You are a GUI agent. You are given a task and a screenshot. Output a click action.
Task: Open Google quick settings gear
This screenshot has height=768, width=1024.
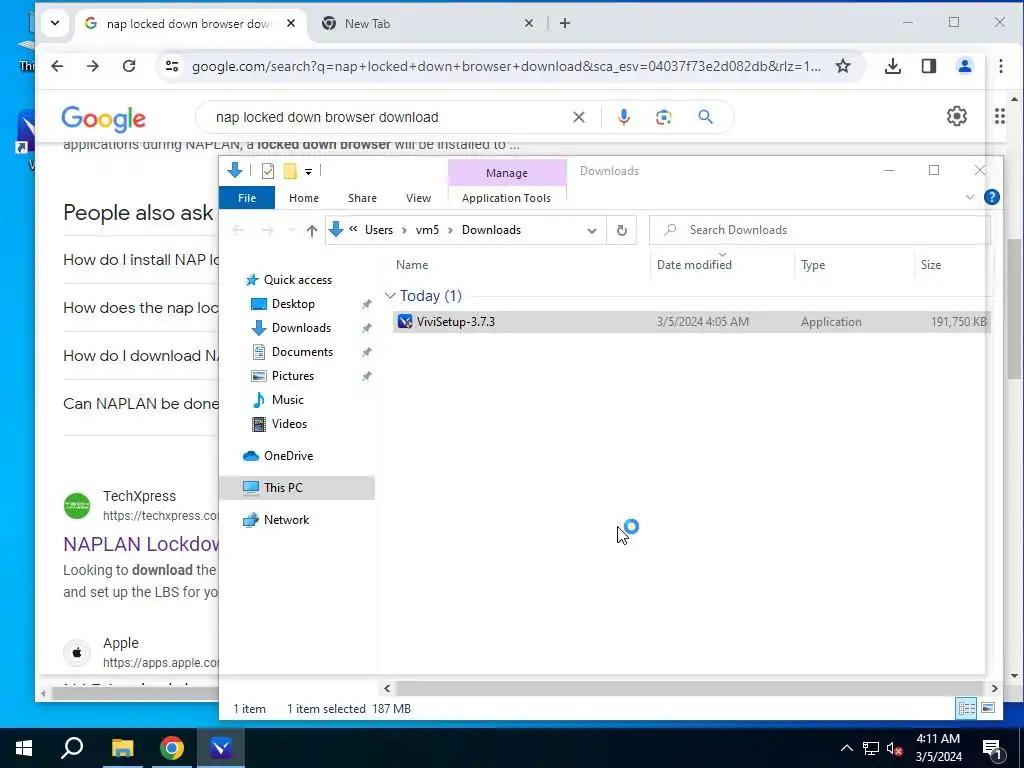pyautogui.click(x=957, y=116)
